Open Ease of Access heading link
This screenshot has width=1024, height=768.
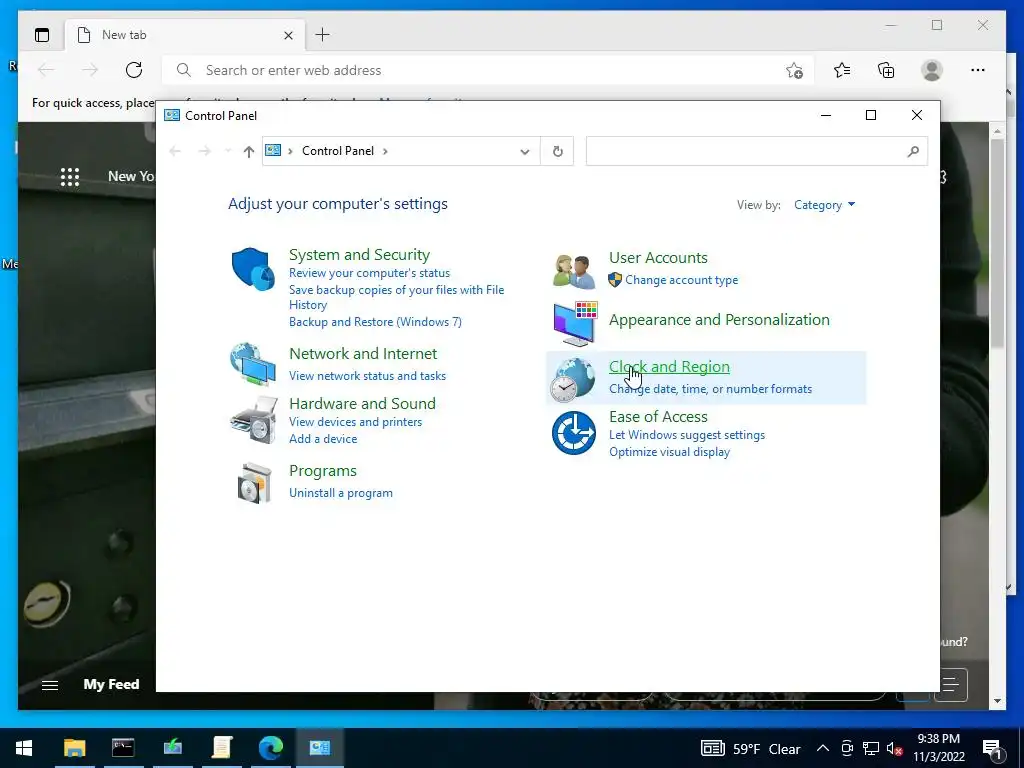[658, 417]
